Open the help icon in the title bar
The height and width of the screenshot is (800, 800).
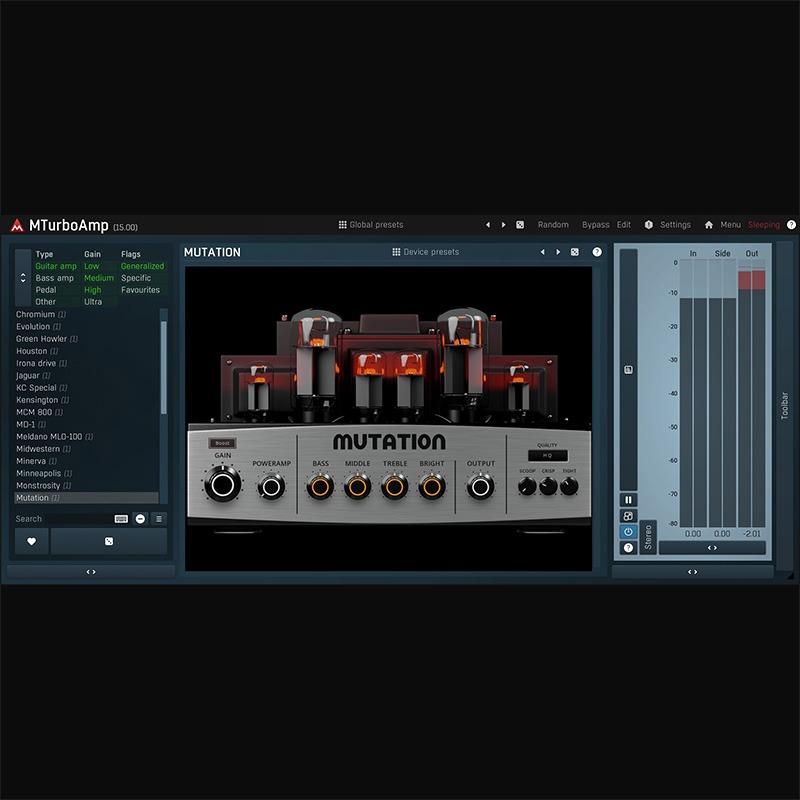coord(791,224)
